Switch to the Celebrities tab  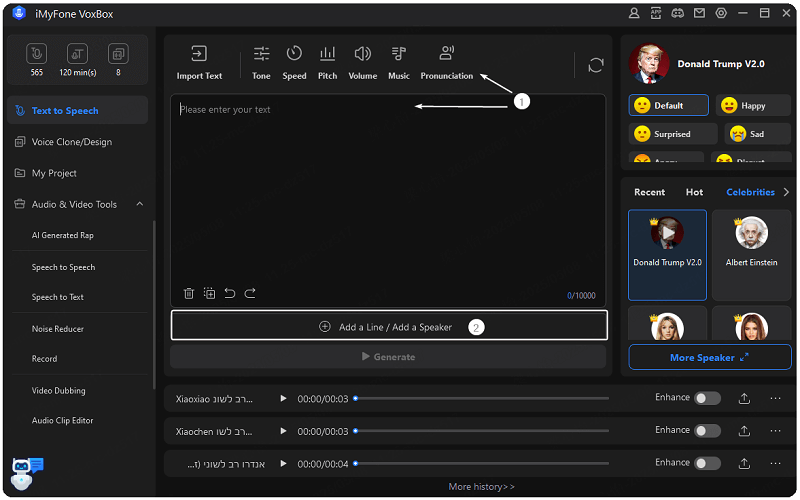750,192
